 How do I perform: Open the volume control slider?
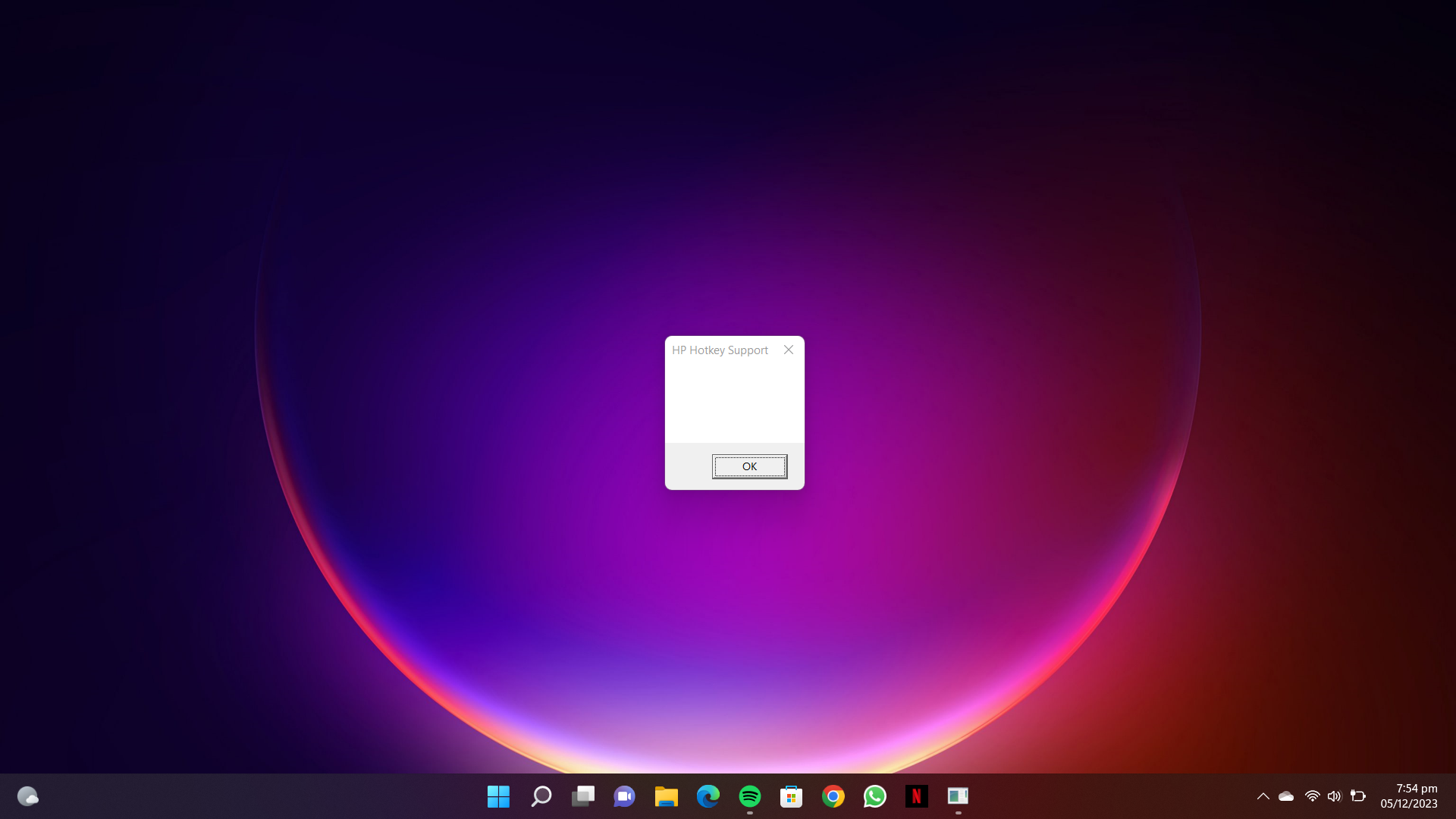click(x=1335, y=796)
